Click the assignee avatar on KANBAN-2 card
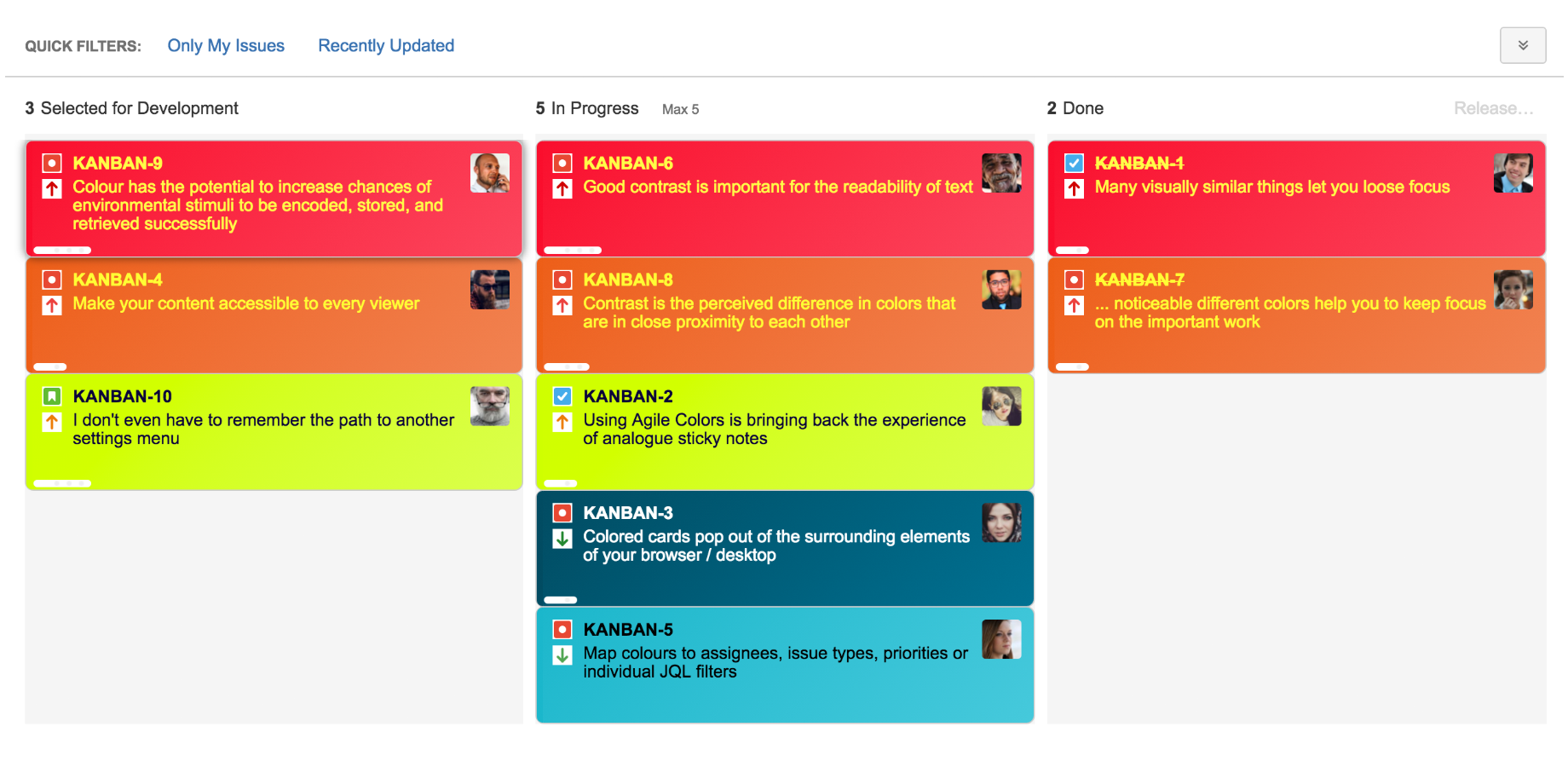The height and width of the screenshot is (767, 1568). 1001,407
